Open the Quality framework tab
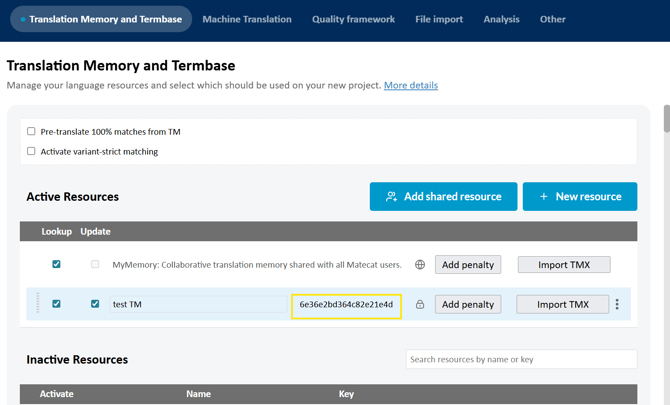The height and width of the screenshot is (405, 670). [353, 19]
